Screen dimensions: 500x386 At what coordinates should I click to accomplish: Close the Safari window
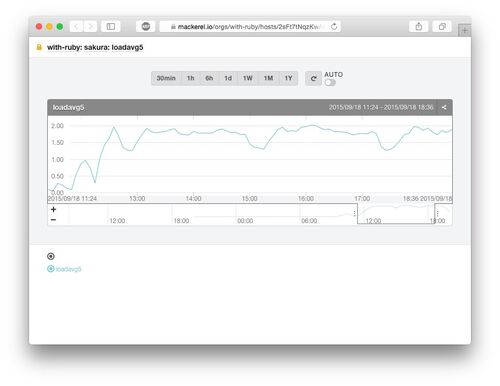39,26
